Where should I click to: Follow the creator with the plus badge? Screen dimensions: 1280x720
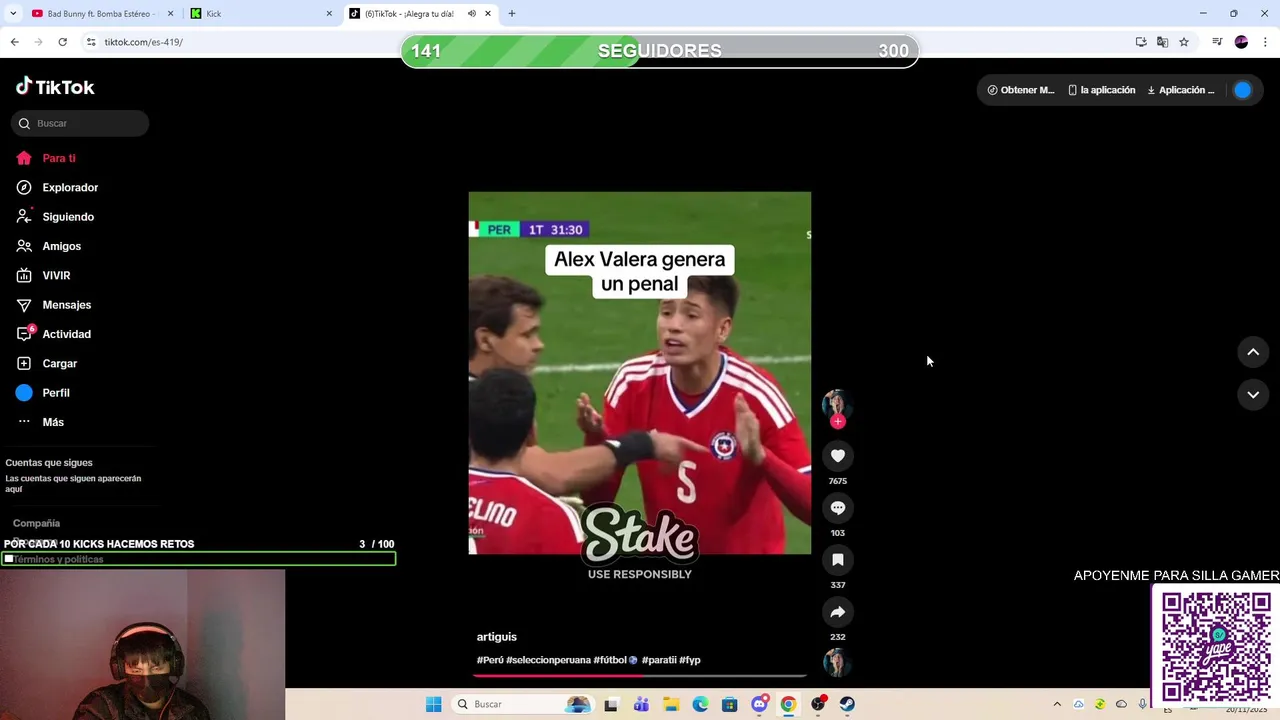[838, 421]
